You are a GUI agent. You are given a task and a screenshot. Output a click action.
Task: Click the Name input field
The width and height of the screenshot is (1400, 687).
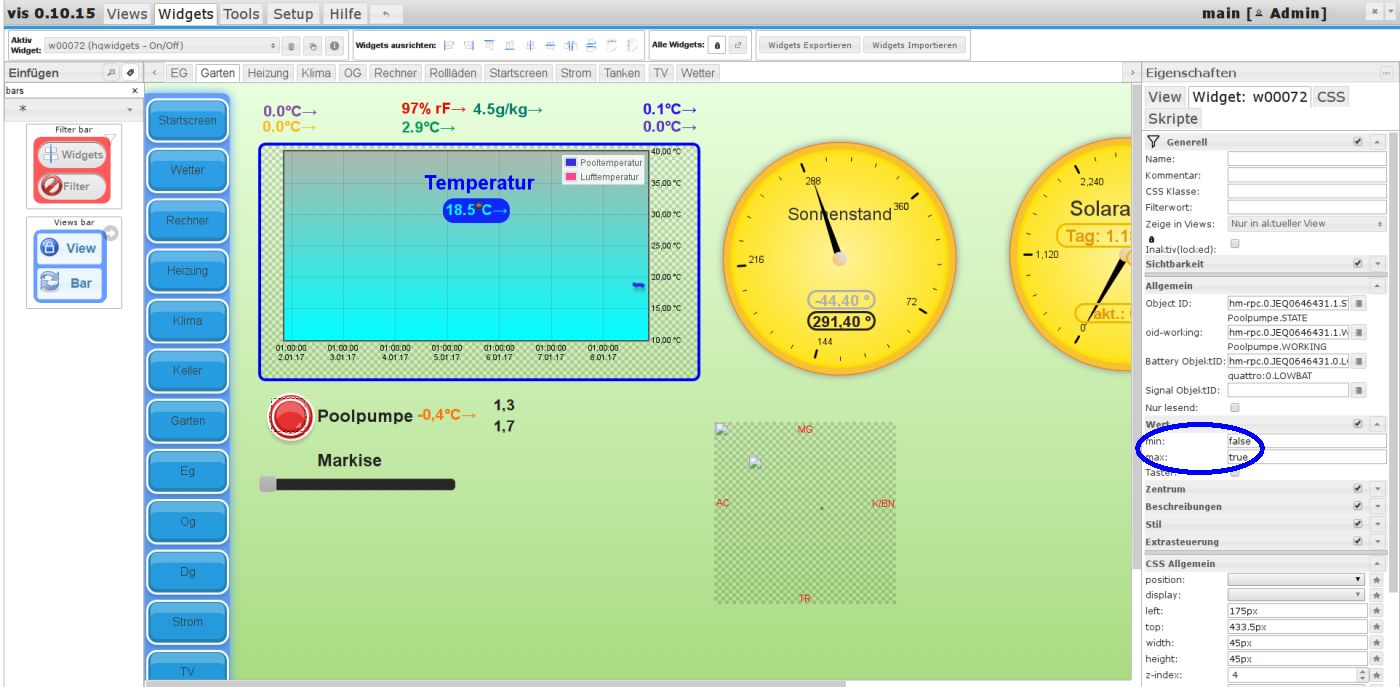(x=1306, y=158)
